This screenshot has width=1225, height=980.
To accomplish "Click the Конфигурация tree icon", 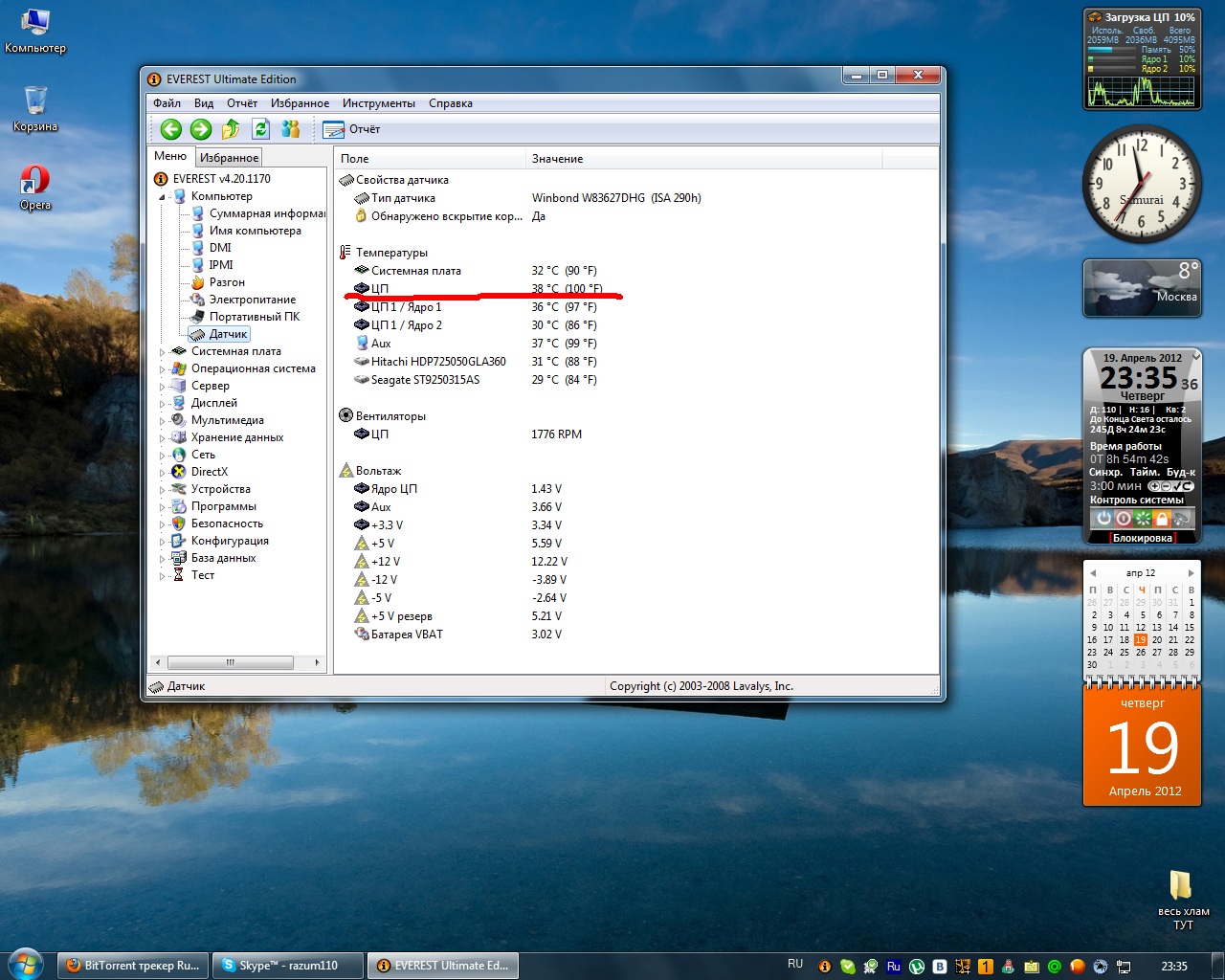I will click(x=178, y=541).
